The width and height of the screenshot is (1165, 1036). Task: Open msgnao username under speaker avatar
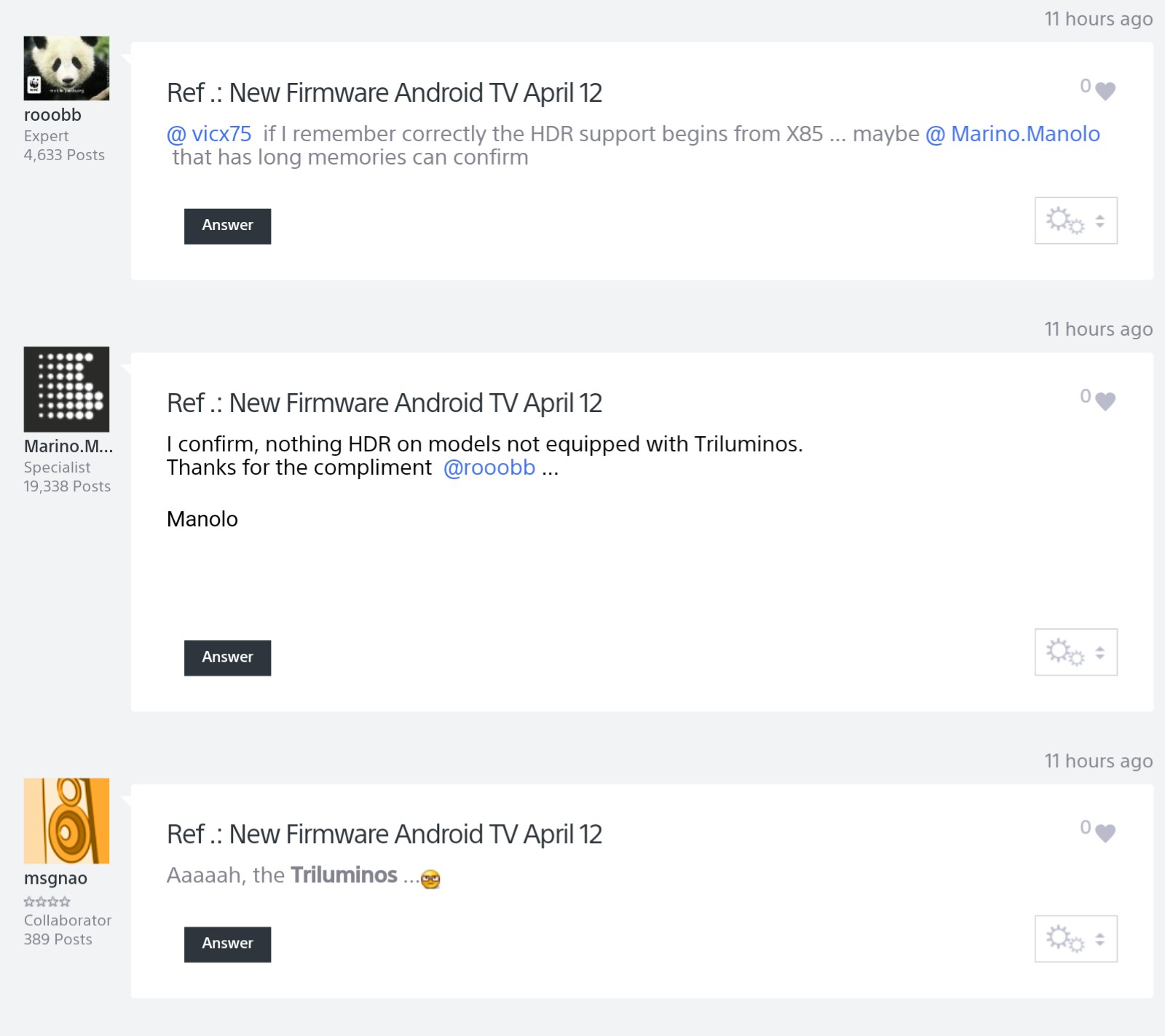click(x=55, y=878)
